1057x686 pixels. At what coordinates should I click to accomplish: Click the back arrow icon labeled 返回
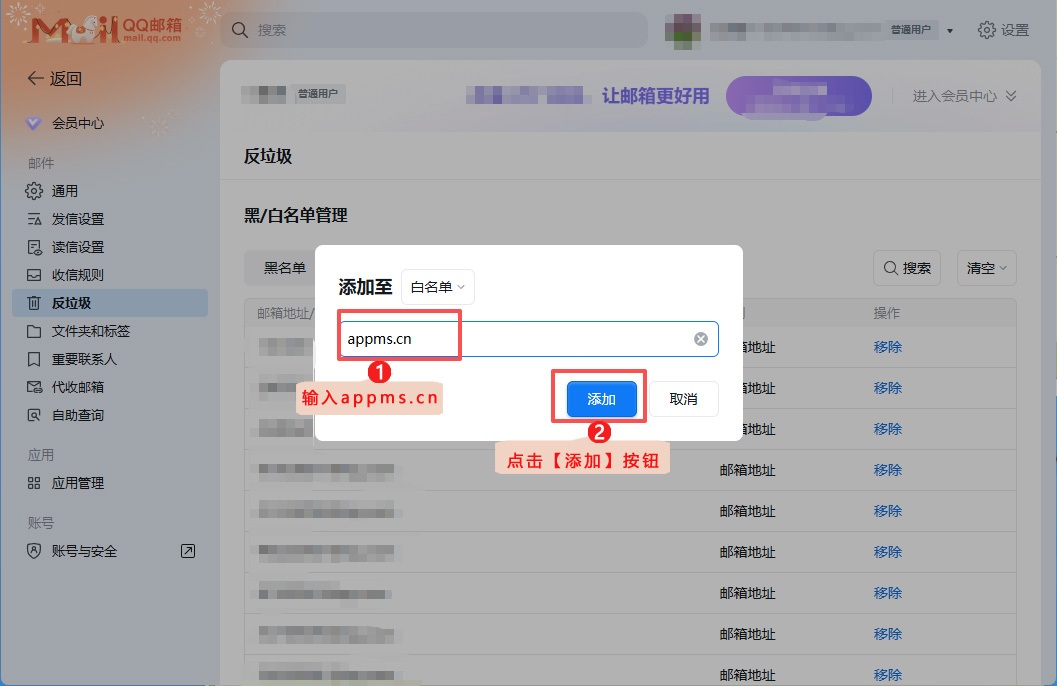coord(36,79)
